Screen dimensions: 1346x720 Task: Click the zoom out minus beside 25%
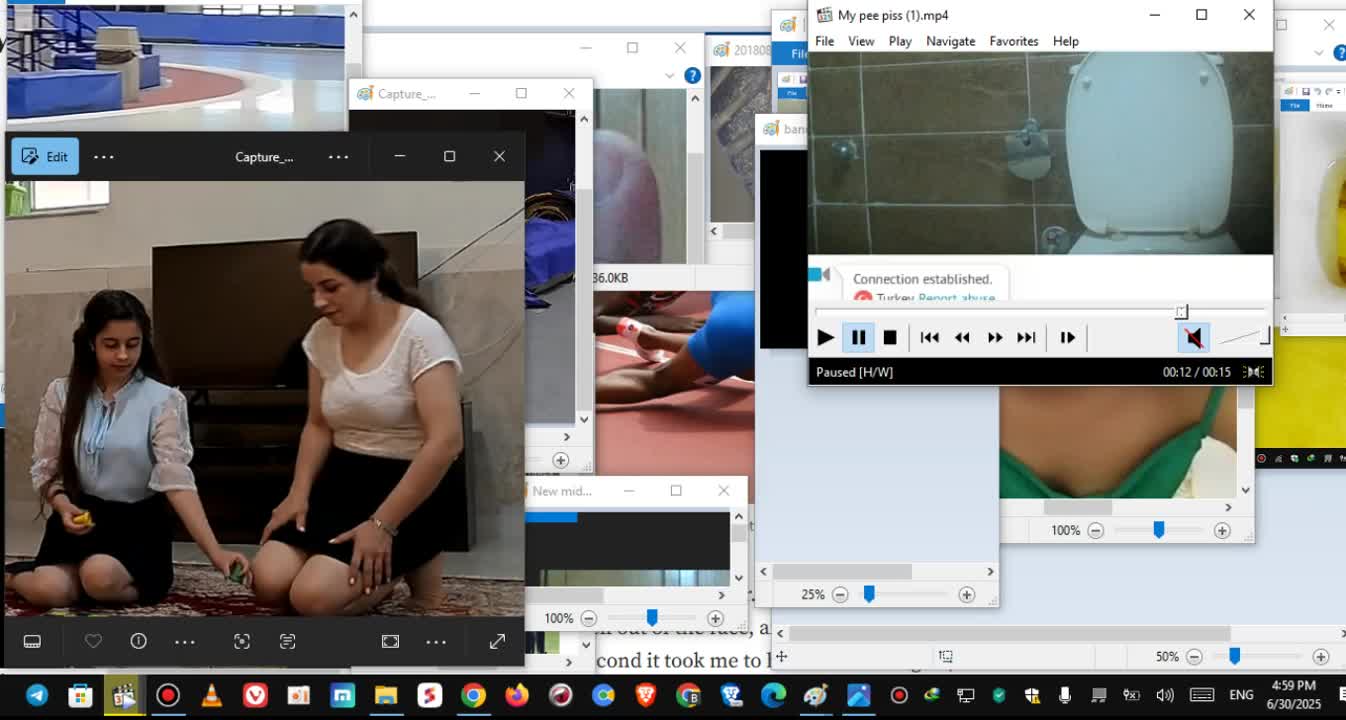tap(840, 595)
